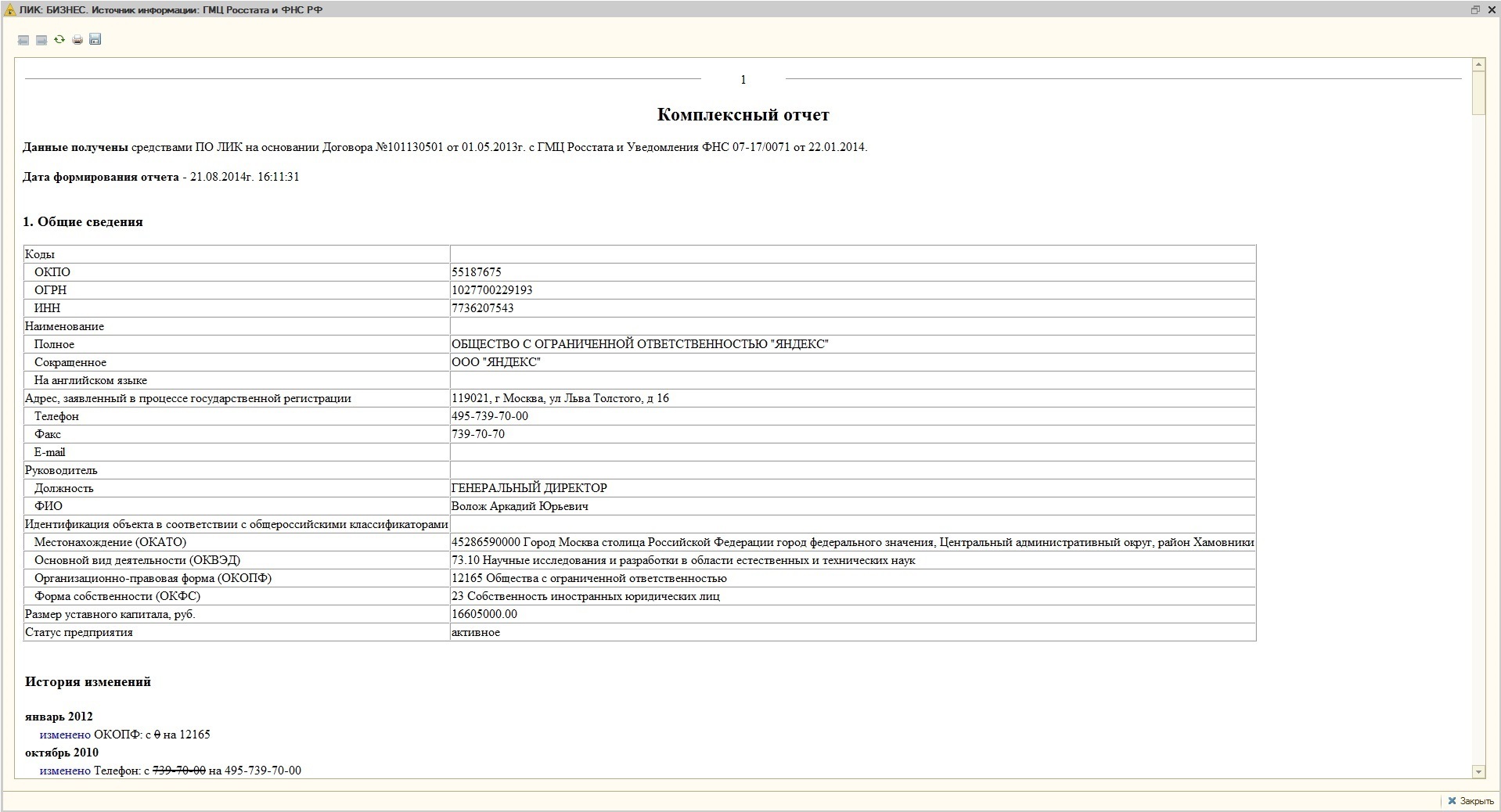Refresh the report with green arrows icon
The width and height of the screenshot is (1501, 812).
point(59,39)
